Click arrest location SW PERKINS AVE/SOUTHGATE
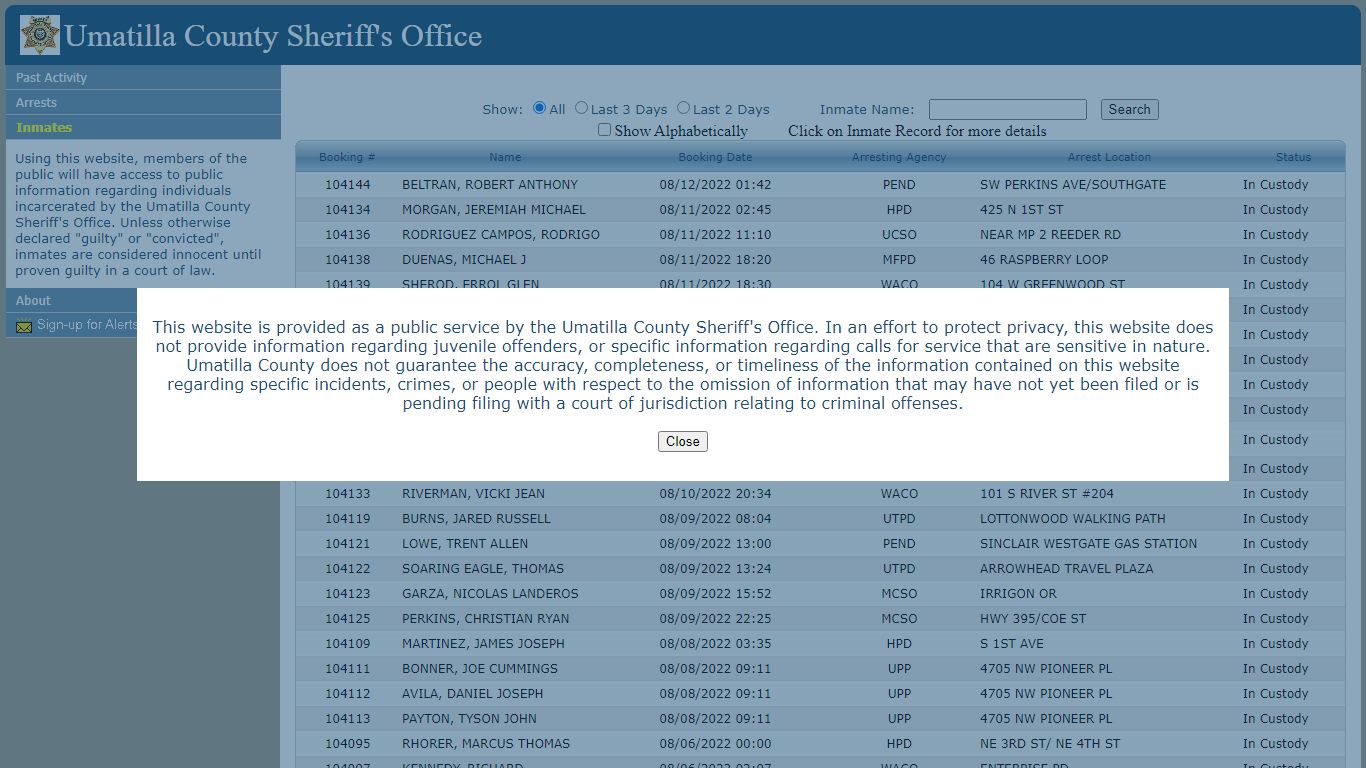1366x768 pixels. [1073, 184]
